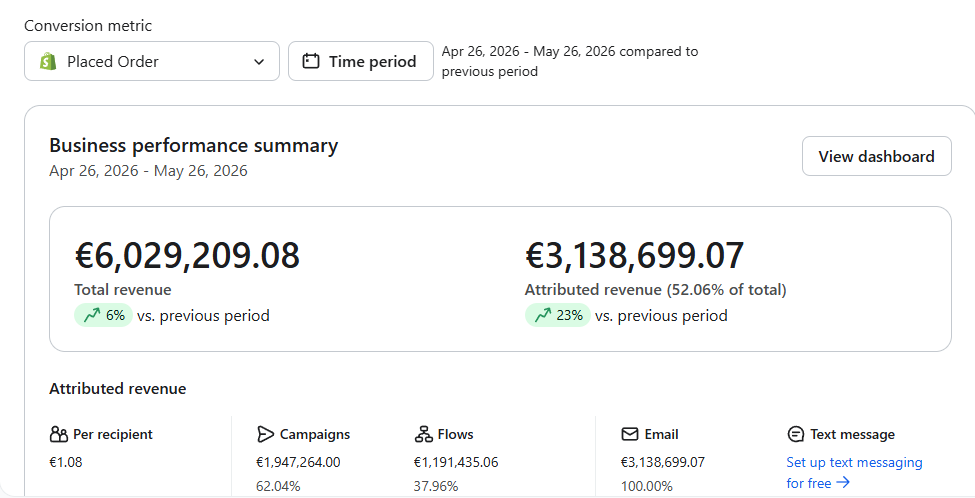
Task: Click the View dashboard button
Action: coord(877,156)
